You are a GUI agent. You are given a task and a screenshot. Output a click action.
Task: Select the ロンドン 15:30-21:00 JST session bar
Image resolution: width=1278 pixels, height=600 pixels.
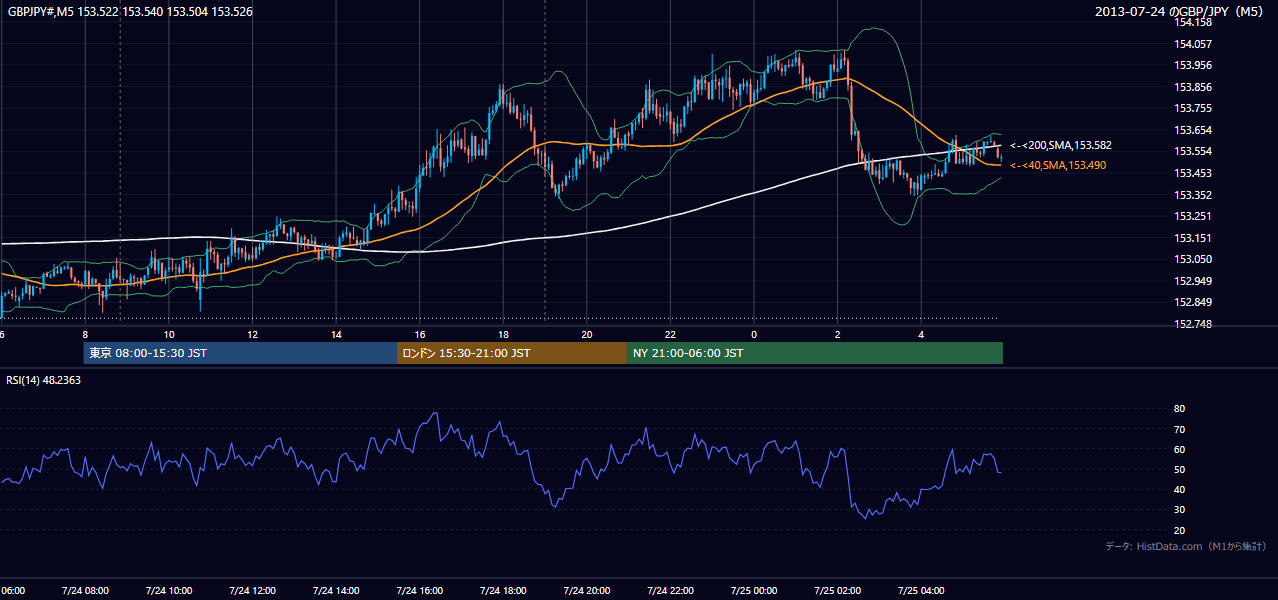tap(512, 353)
